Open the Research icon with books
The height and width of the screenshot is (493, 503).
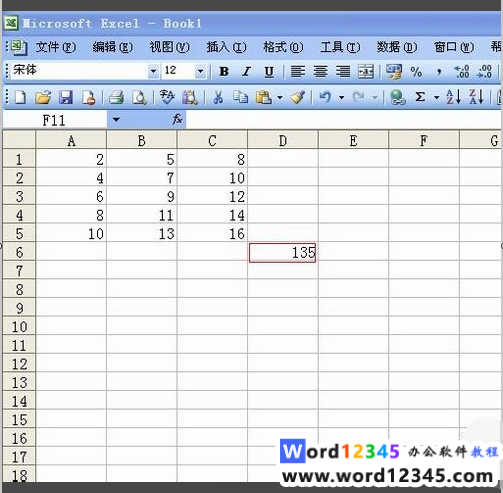[190, 97]
